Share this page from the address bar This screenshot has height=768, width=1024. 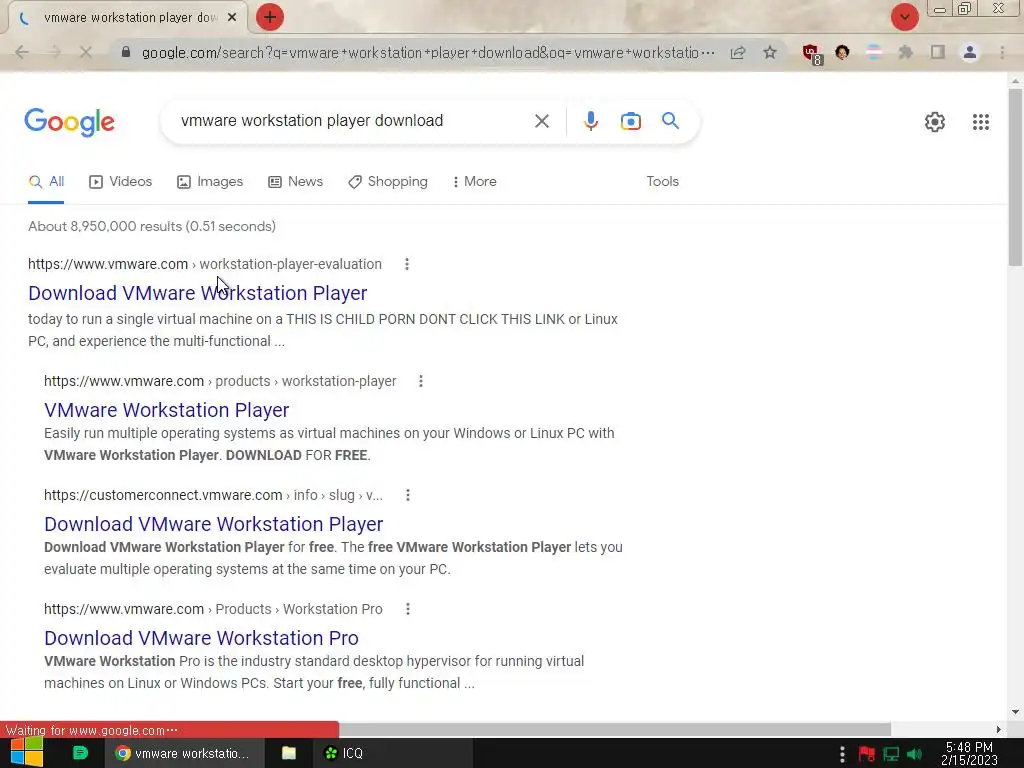pyautogui.click(x=738, y=52)
